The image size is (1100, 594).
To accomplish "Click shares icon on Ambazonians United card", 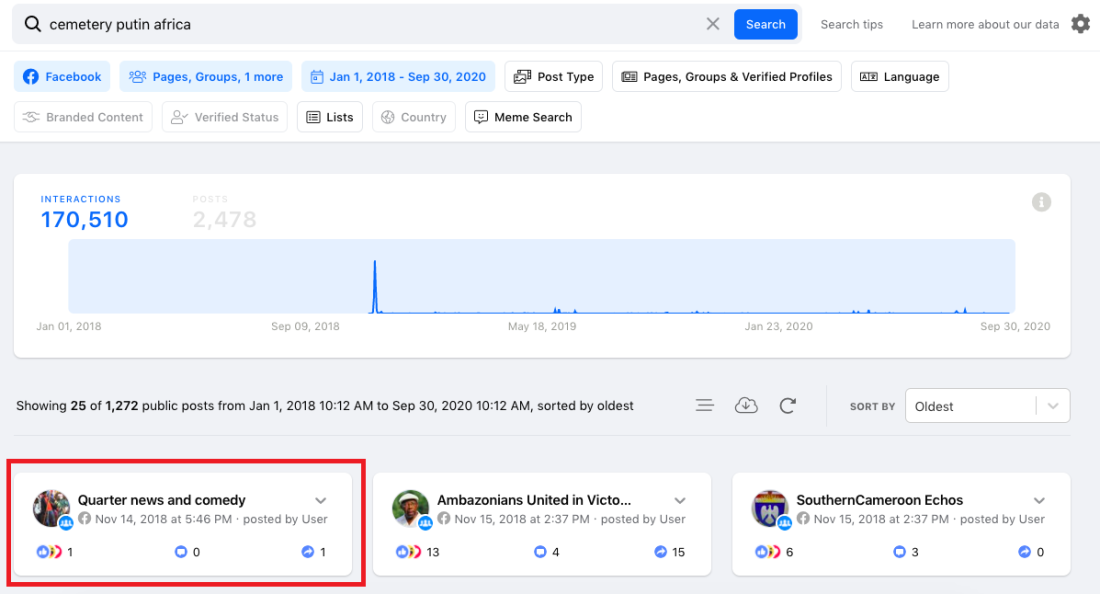I will tap(661, 552).
